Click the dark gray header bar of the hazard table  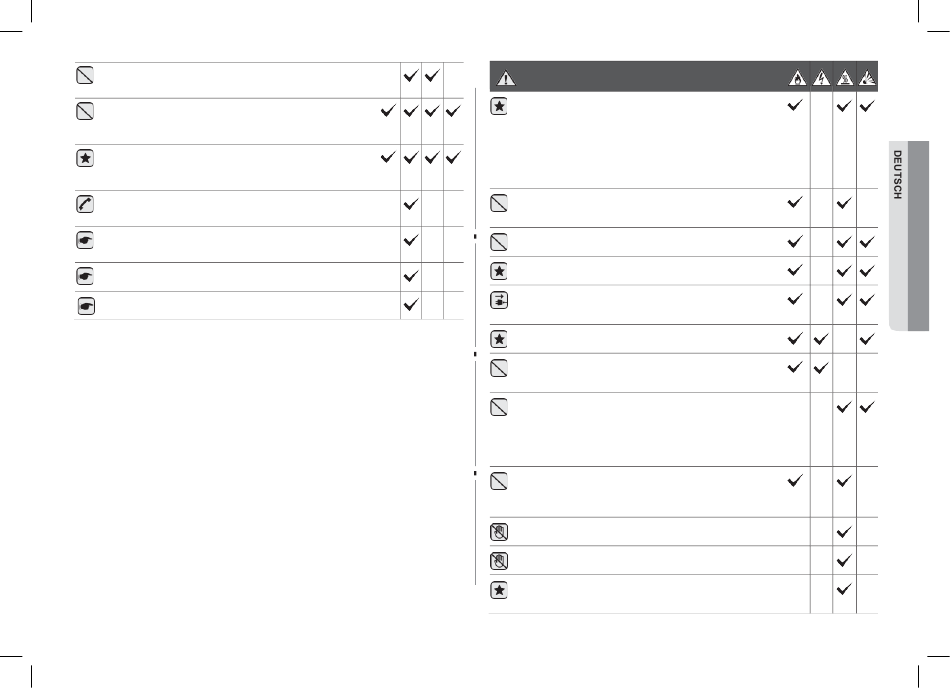[683, 76]
